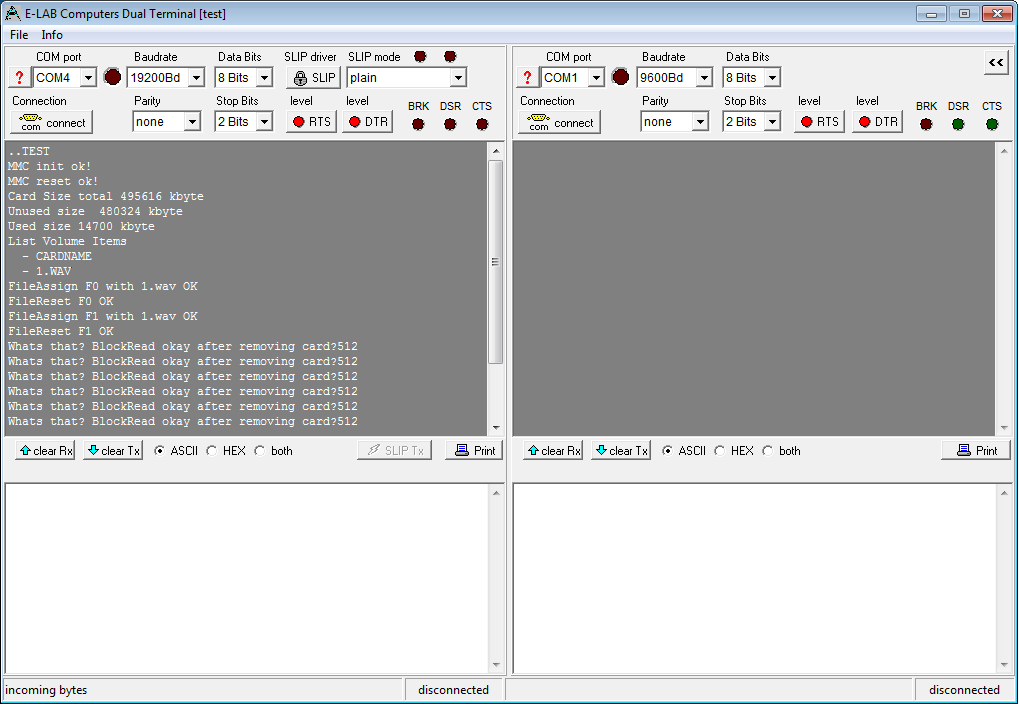Clear Tx in the right terminal
This screenshot has height=704, width=1019.
(x=621, y=450)
